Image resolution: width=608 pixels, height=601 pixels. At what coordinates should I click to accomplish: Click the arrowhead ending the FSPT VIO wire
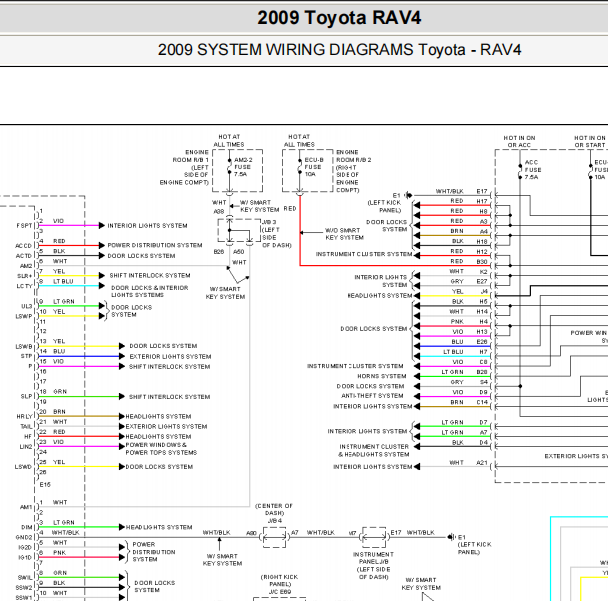[x=102, y=225]
